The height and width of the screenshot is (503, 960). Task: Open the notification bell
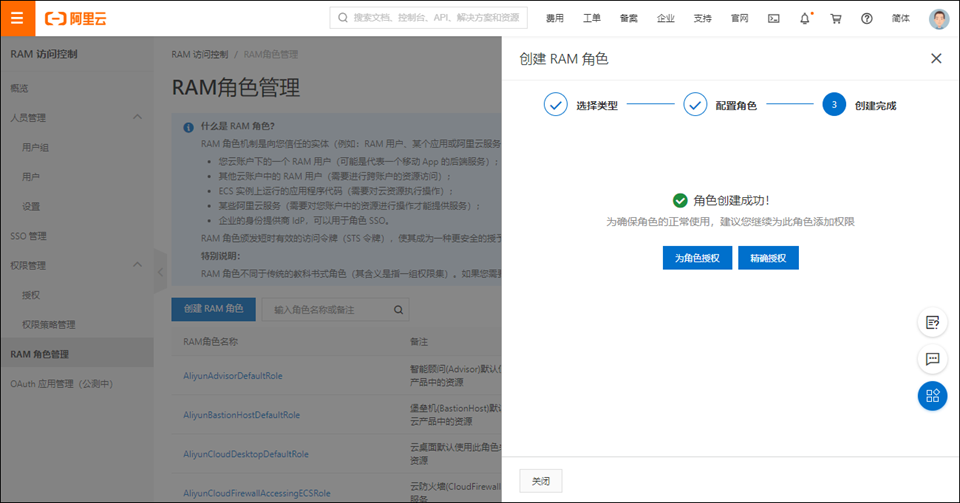(x=805, y=18)
